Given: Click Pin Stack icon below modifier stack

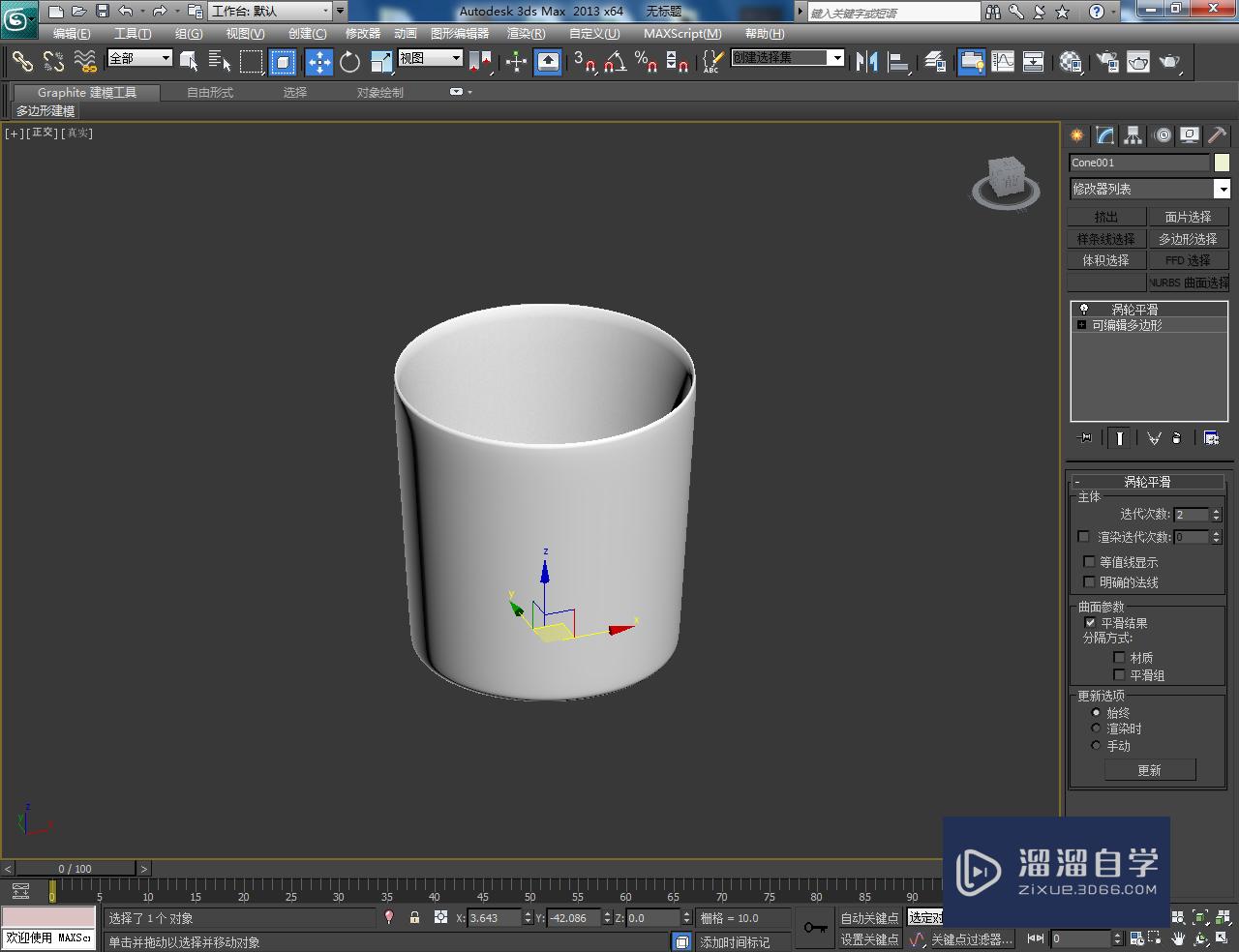Looking at the screenshot, I should (x=1085, y=438).
